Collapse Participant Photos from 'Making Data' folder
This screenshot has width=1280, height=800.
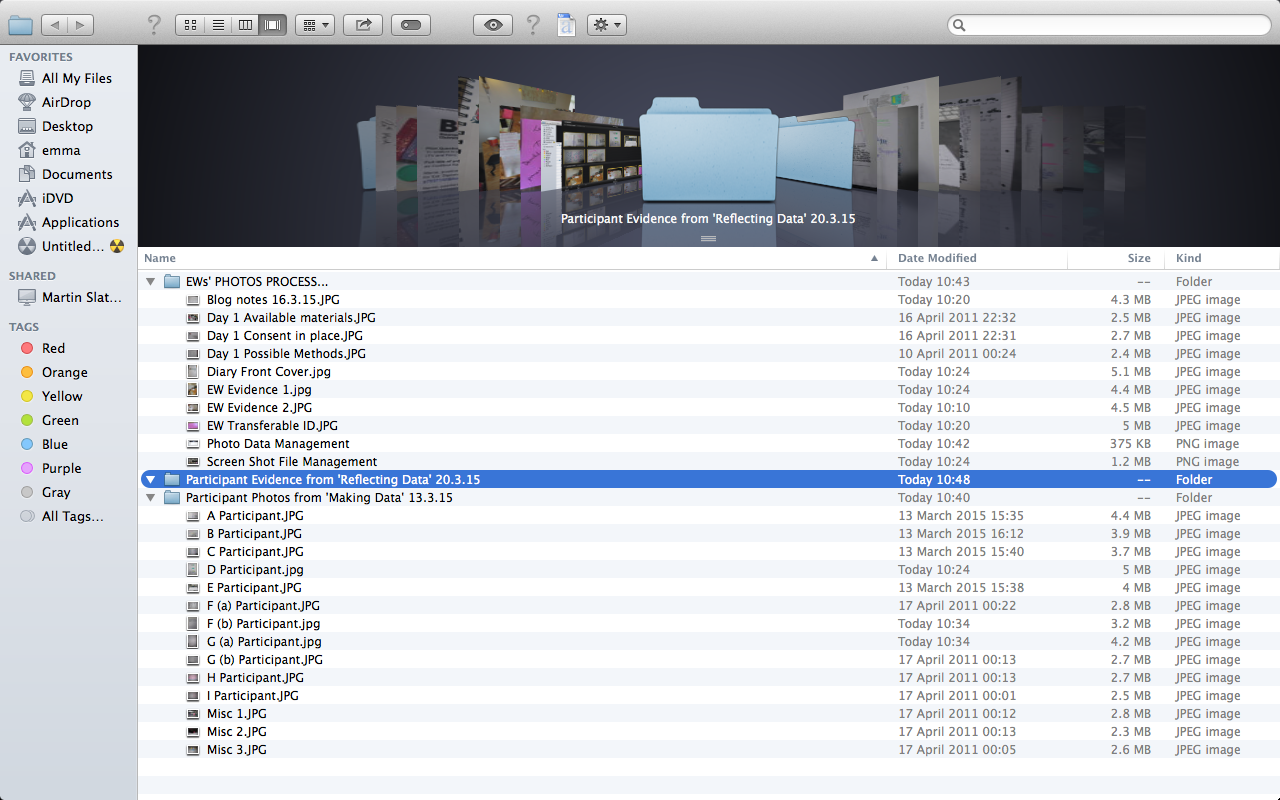tap(151, 498)
